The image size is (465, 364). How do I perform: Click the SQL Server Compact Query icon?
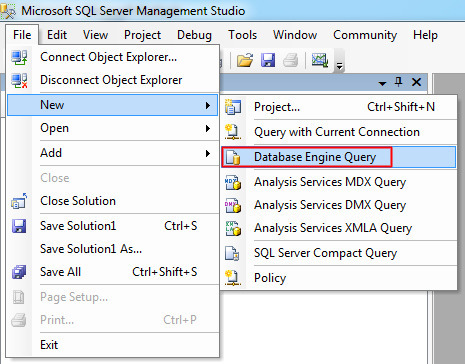pos(232,253)
